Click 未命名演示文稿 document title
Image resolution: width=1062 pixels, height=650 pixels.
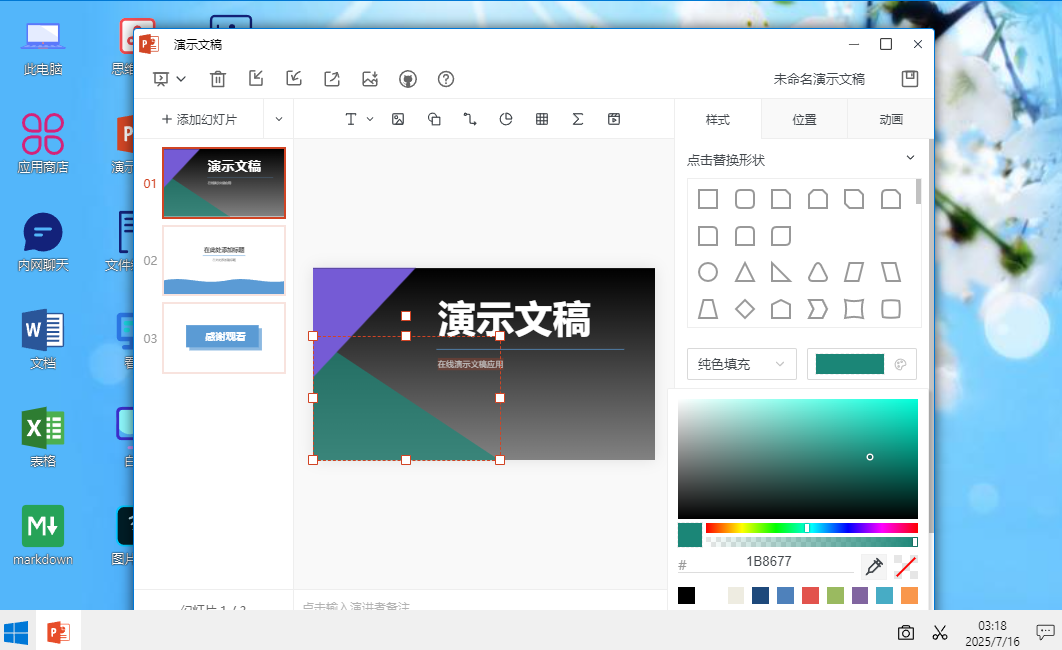pos(819,79)
